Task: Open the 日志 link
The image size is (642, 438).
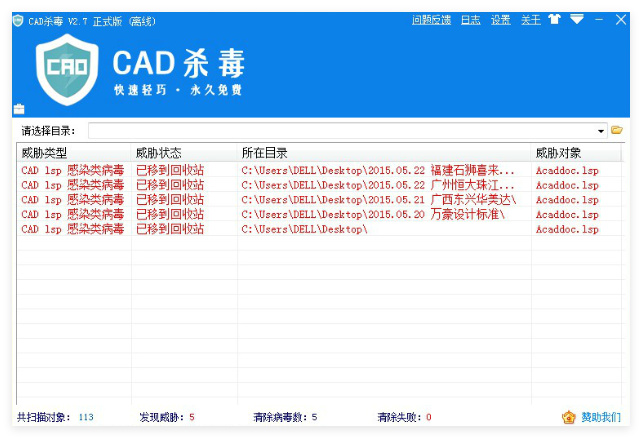Action: click(470, 20)
